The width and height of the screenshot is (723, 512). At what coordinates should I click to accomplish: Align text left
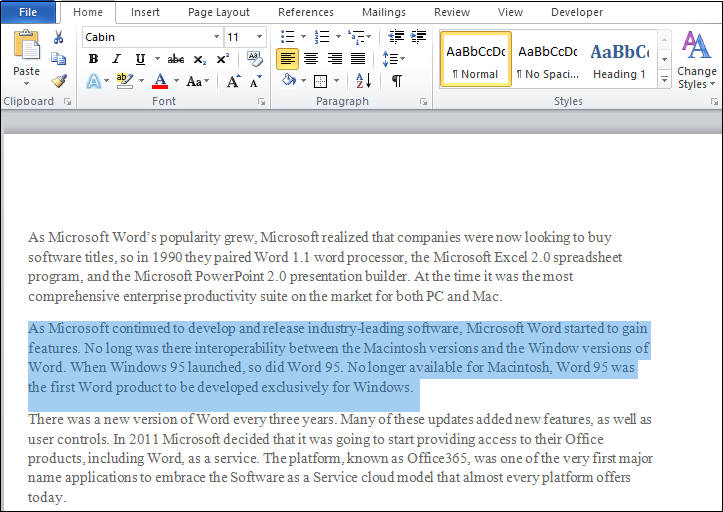click(x=287, y=59)
